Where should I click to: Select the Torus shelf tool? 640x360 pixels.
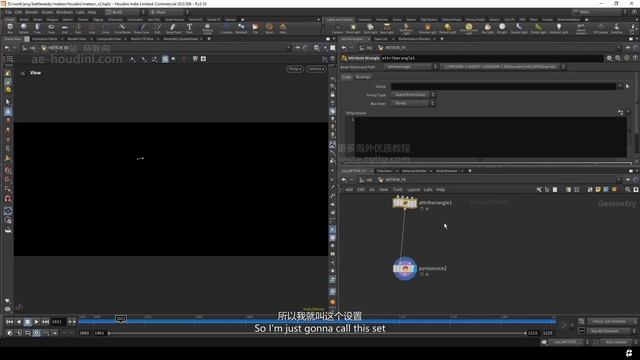tap(51, 28)
